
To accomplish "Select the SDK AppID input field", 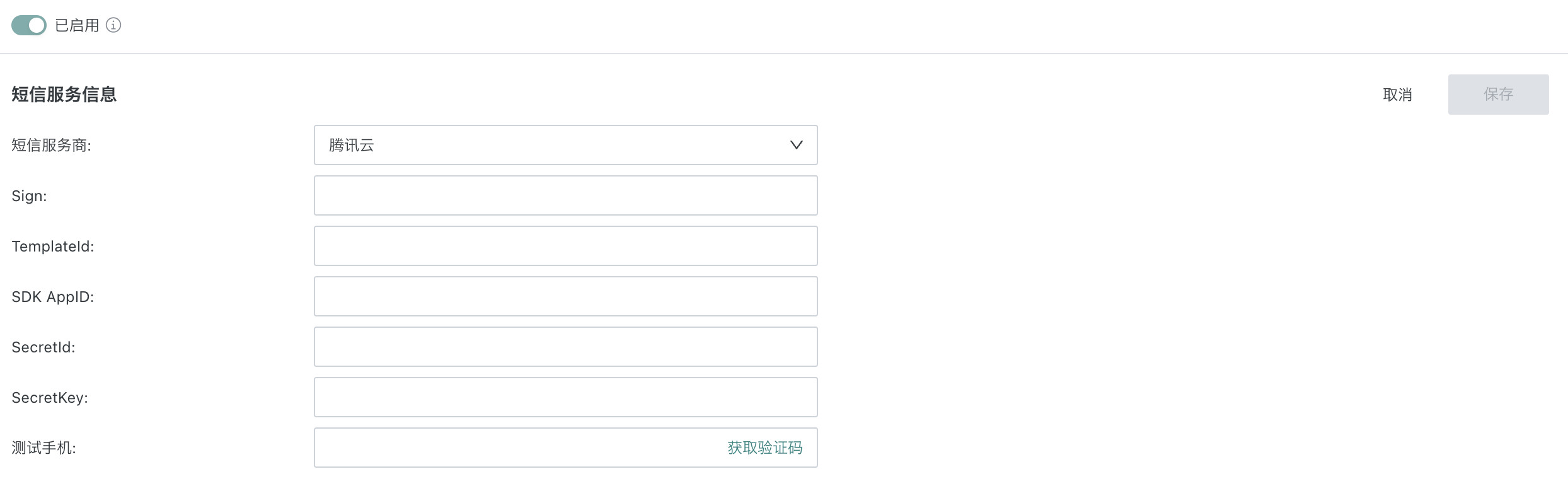I will pos(565,296).
